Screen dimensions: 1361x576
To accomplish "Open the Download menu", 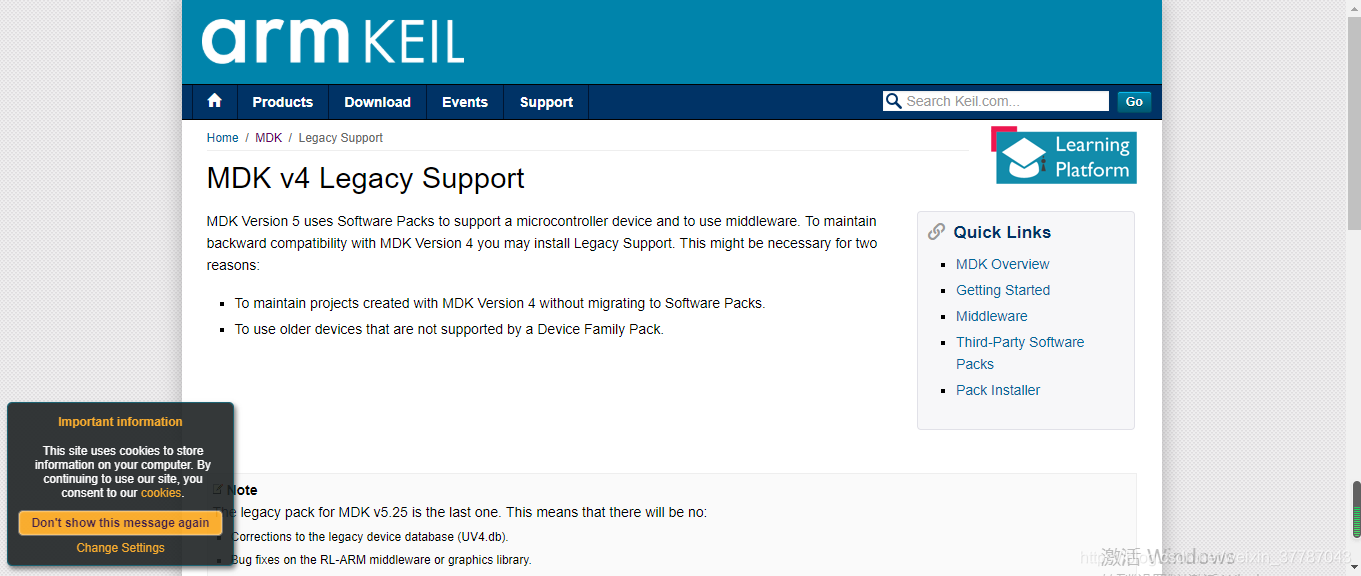I will point(378,102).
